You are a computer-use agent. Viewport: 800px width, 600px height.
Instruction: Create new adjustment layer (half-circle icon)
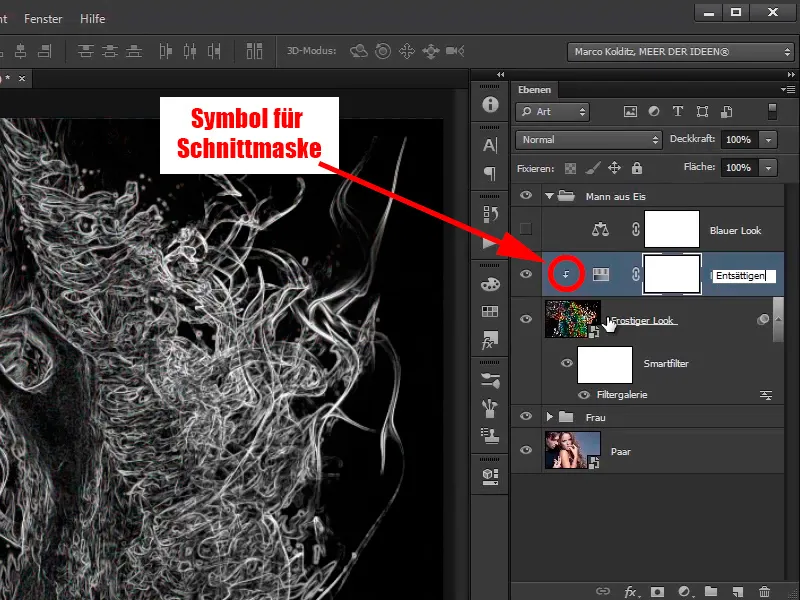(684, 591)
